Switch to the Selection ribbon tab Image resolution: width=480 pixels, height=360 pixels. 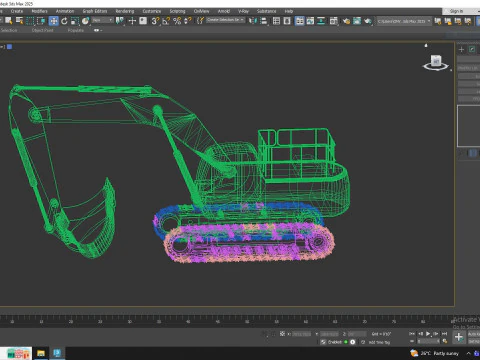(9, 30)
